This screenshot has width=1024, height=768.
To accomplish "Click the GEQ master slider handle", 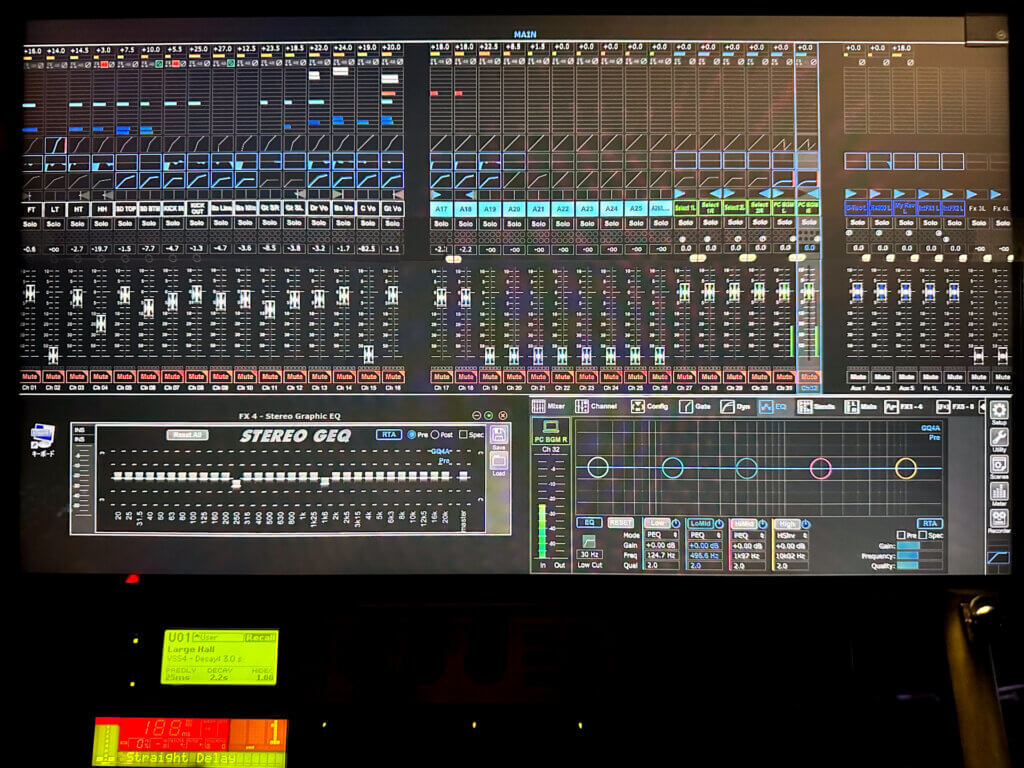I will (x=463, y=476).
